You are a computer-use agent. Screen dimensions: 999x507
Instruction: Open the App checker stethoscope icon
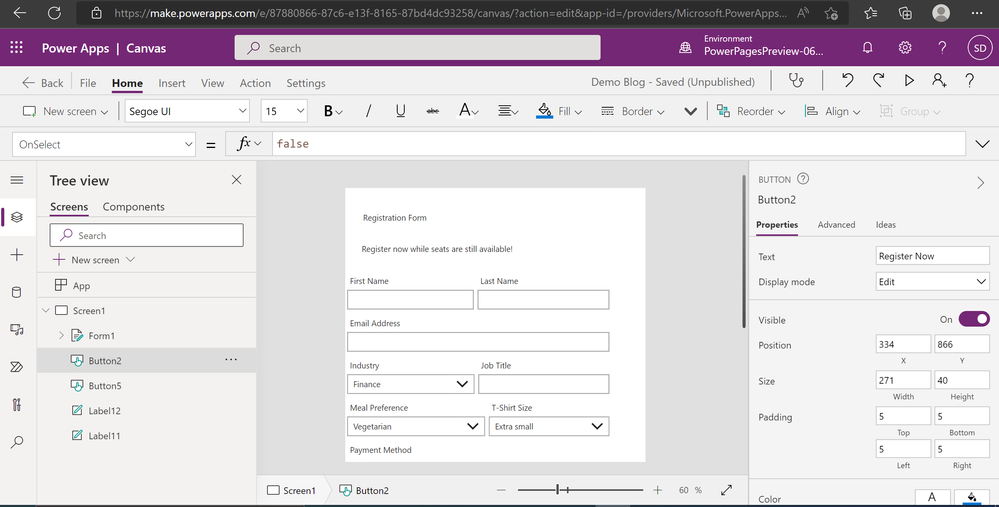click(x=796, y=80)
